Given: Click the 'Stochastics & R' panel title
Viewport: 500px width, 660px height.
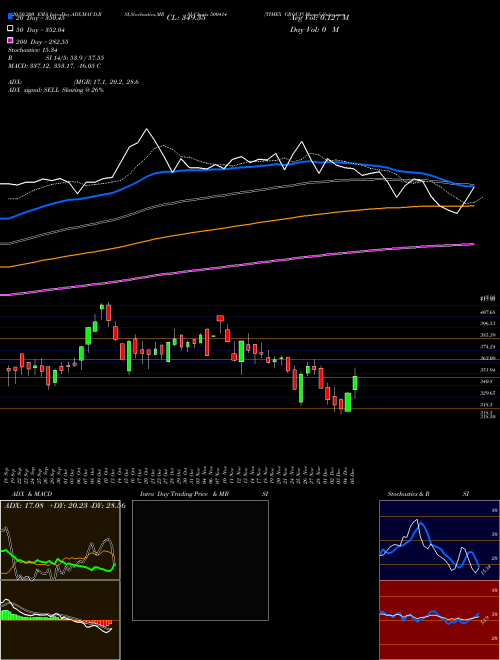Looking at the screenshot, I should click(x=408, y=494).
